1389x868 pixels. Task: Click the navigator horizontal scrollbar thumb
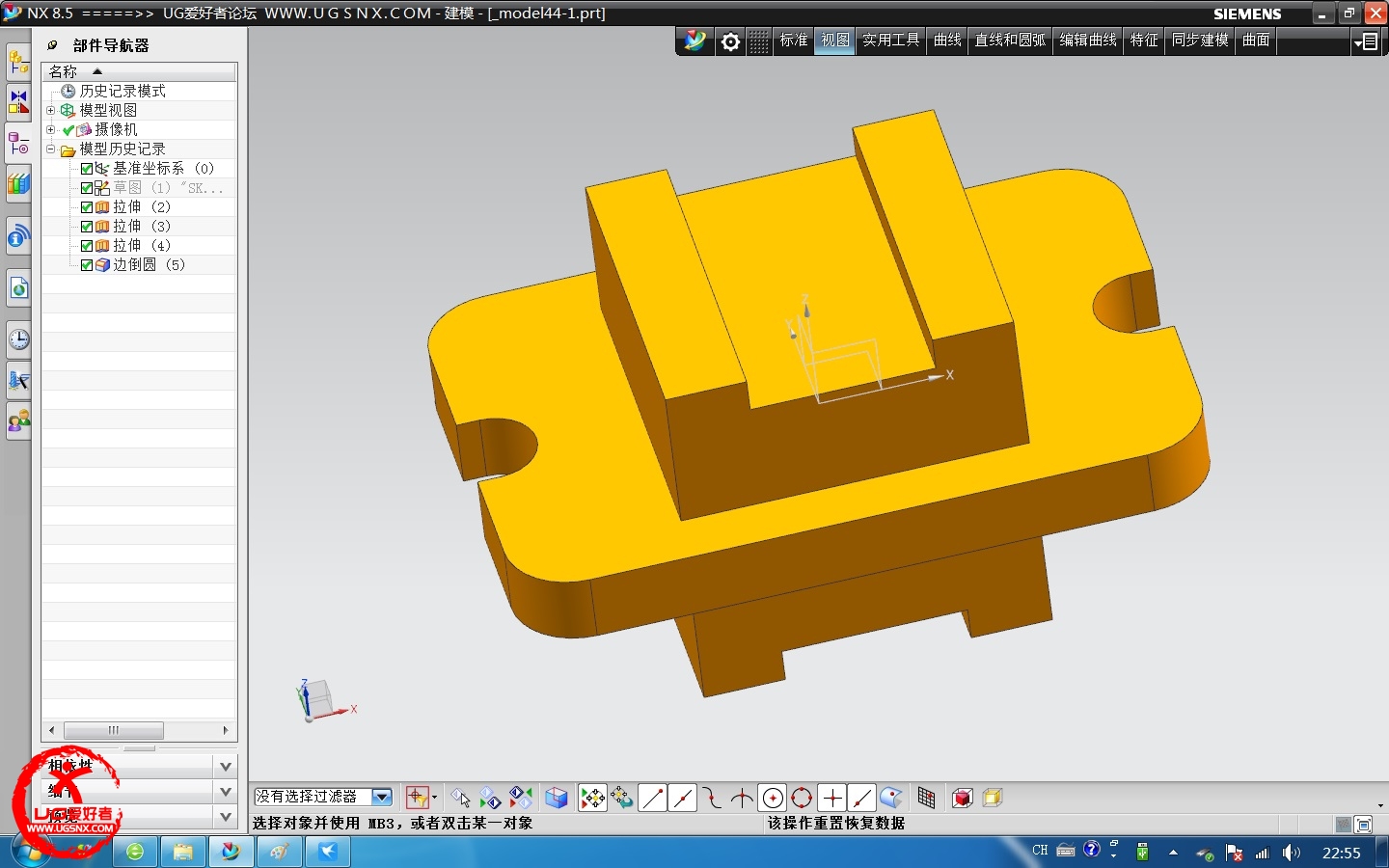pos(114,730)
